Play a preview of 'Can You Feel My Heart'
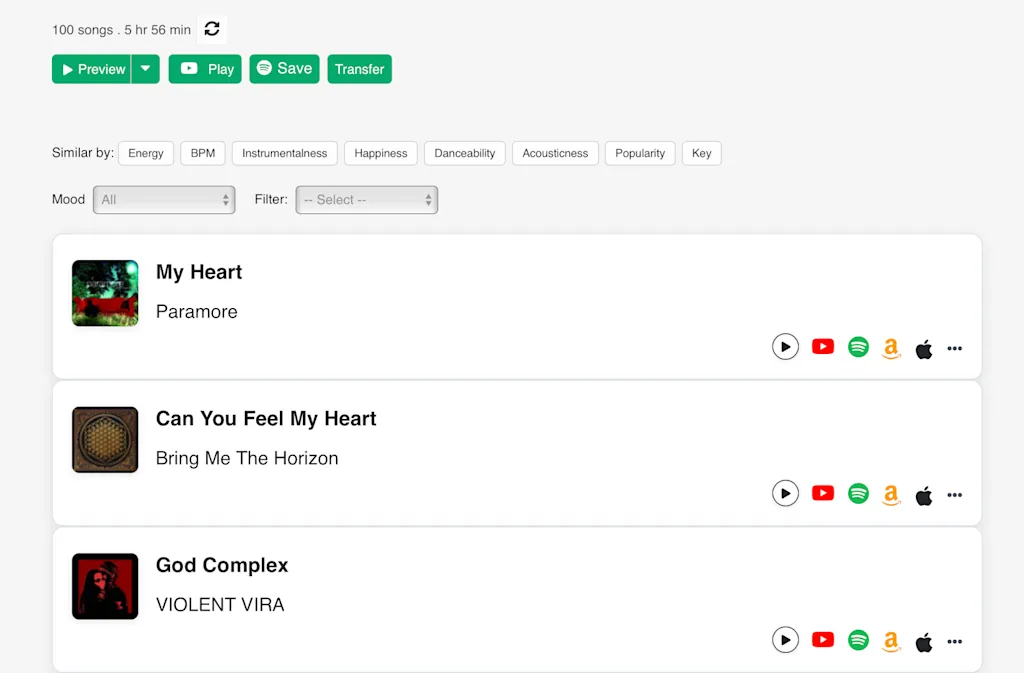The height and width of the screenshot is (673, 1024). (x=785, y=493)
